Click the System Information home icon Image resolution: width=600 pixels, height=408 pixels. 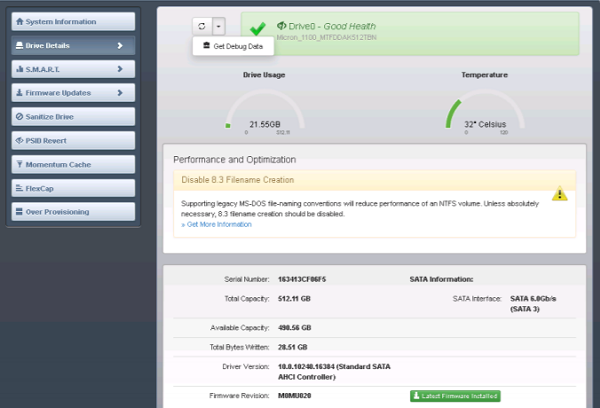click(20, 21)
